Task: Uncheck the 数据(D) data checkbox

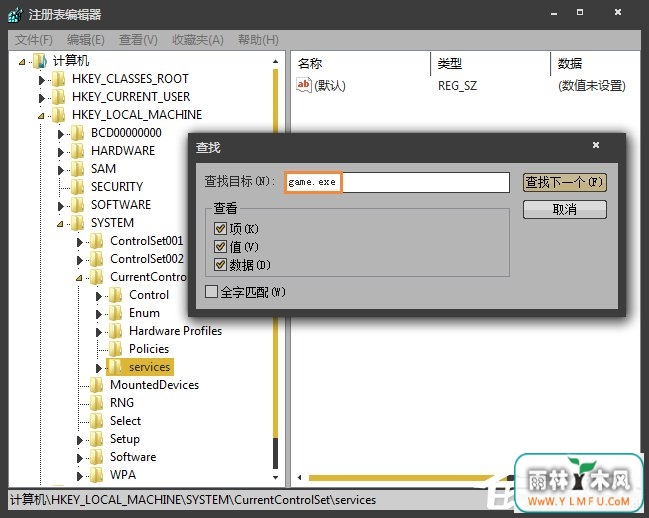Action: pyautogui.click(x=220, y=265)
